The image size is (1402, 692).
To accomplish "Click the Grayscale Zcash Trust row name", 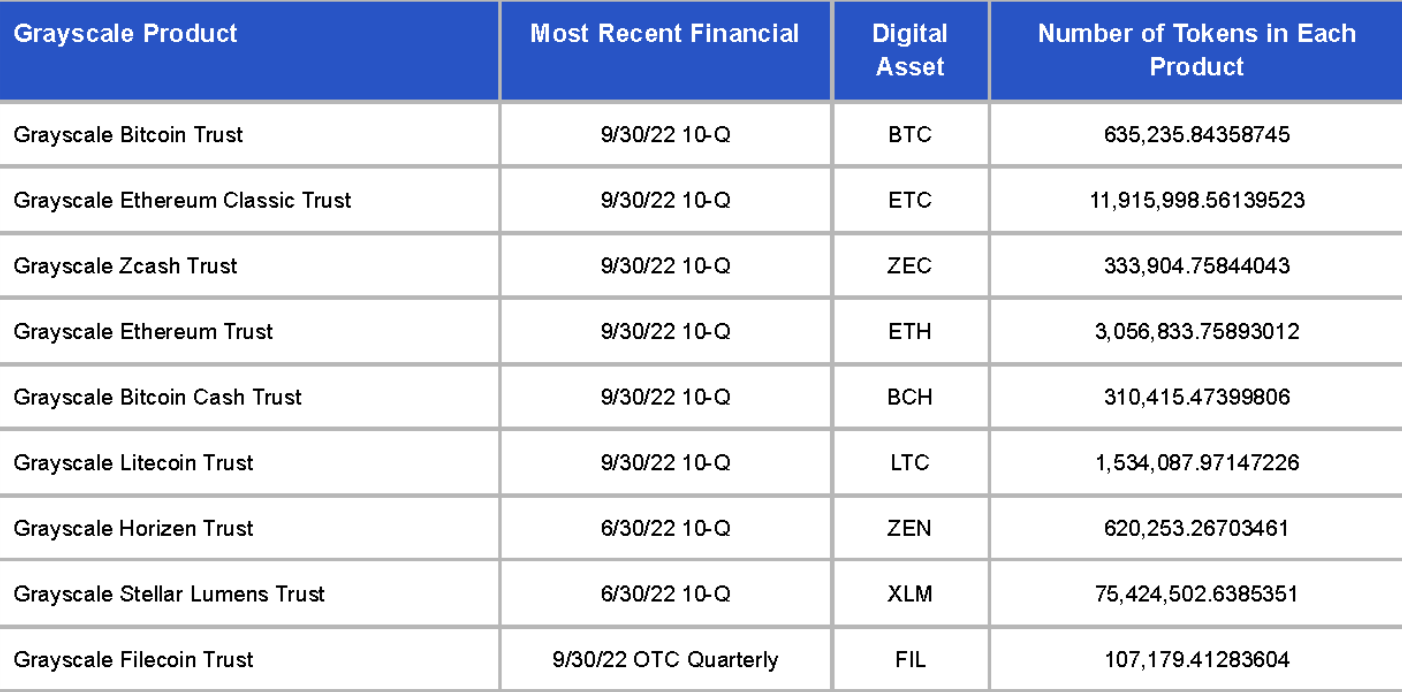I will point(125,266).
